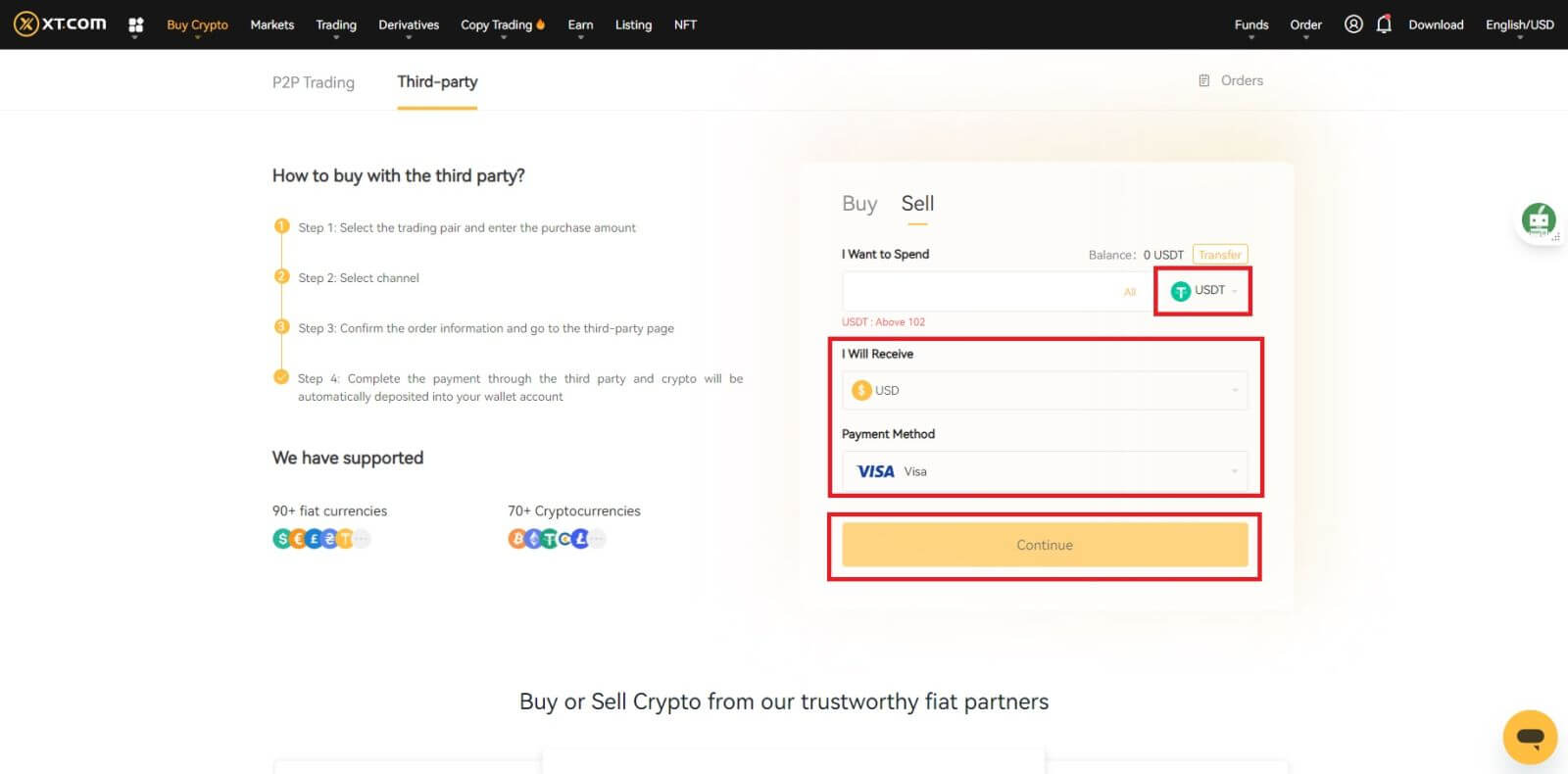The image size is (1568, 774).
Task: Focus the spend amount input field
Action: pyautogui.click(x=980, y=292)
